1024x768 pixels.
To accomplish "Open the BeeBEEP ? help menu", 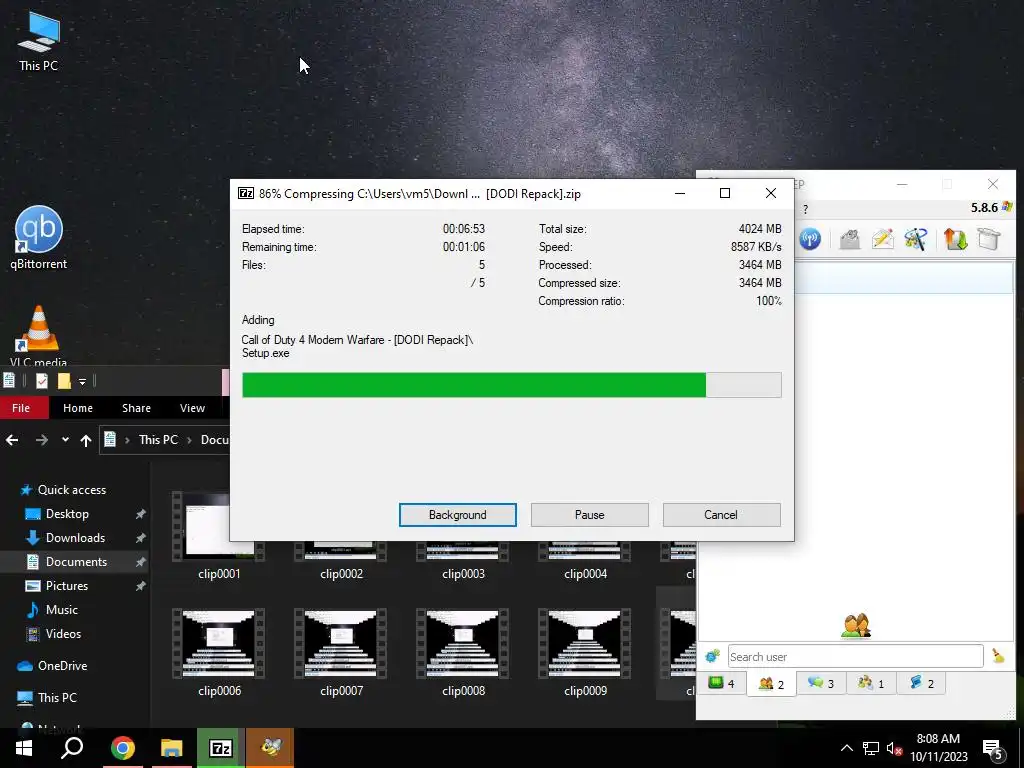I will pos(805,210).
